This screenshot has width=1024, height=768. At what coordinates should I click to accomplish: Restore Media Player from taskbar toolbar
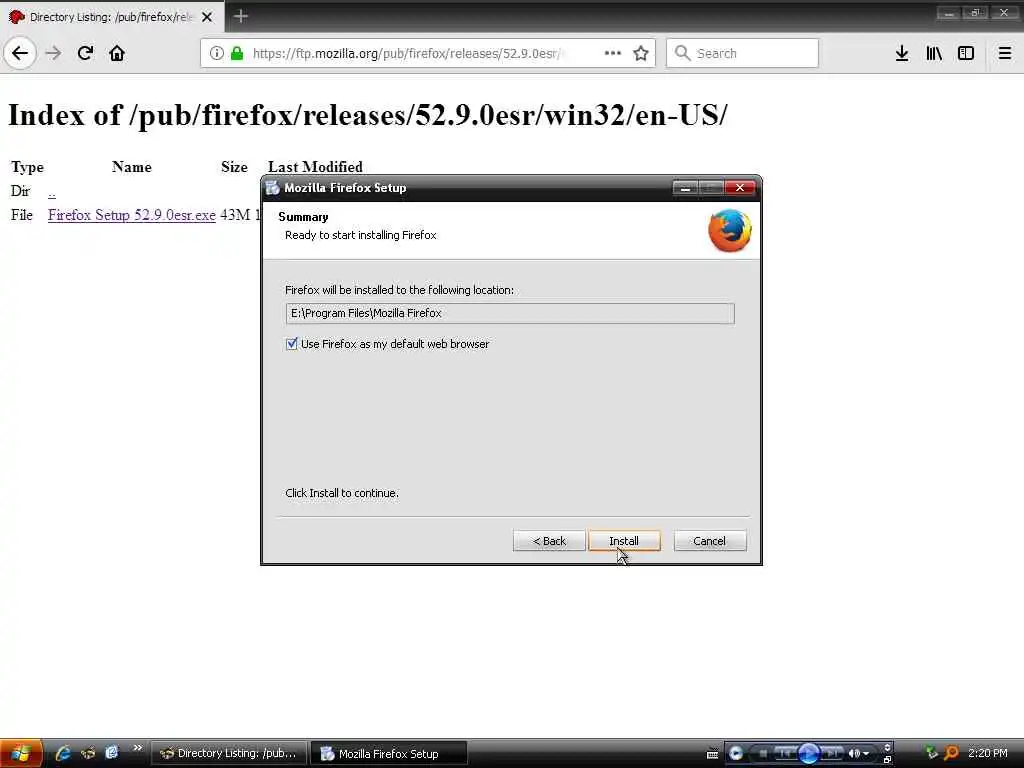coord(887,760)
